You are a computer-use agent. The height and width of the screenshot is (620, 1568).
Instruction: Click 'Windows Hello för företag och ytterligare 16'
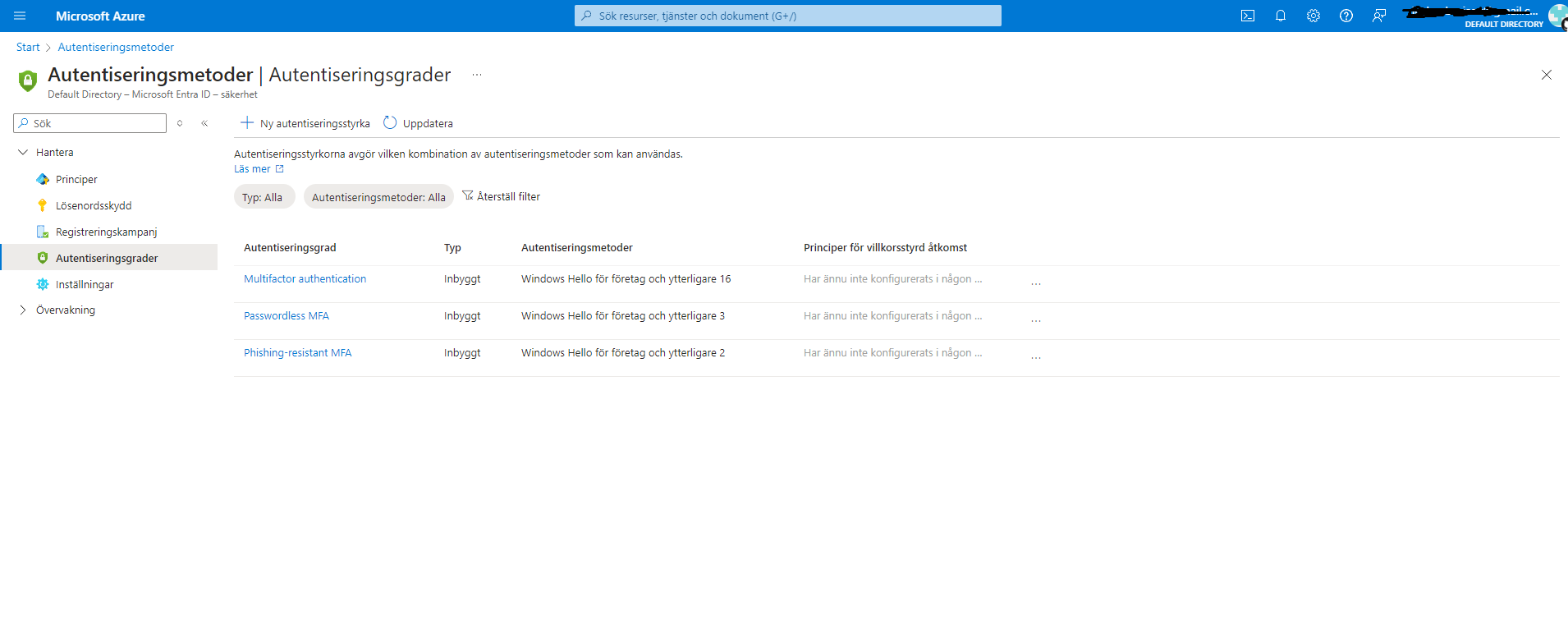tap(626, 278)
